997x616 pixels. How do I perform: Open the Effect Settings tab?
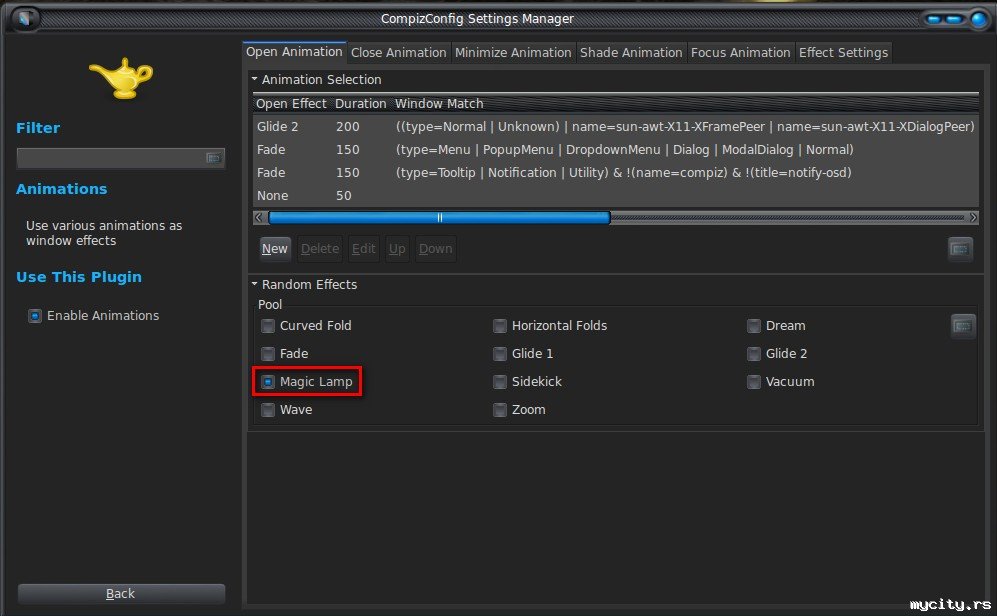843,53
